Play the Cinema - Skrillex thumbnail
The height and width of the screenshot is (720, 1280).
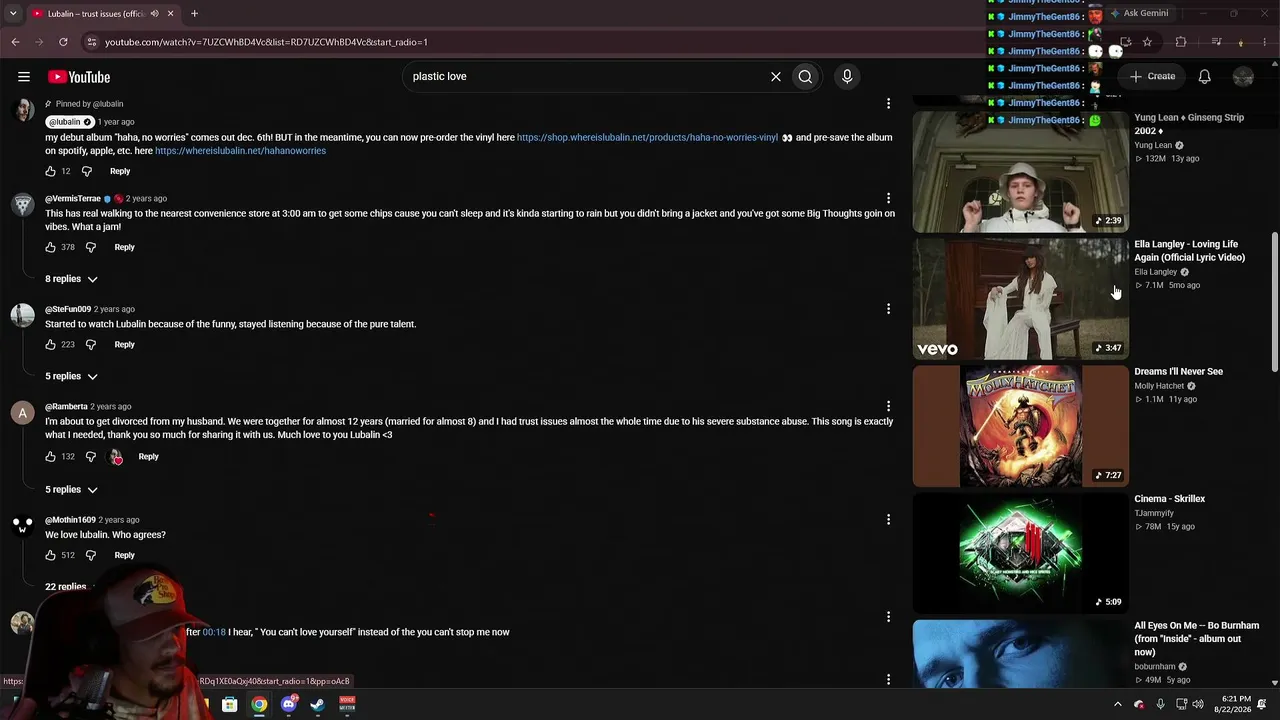1020,553
